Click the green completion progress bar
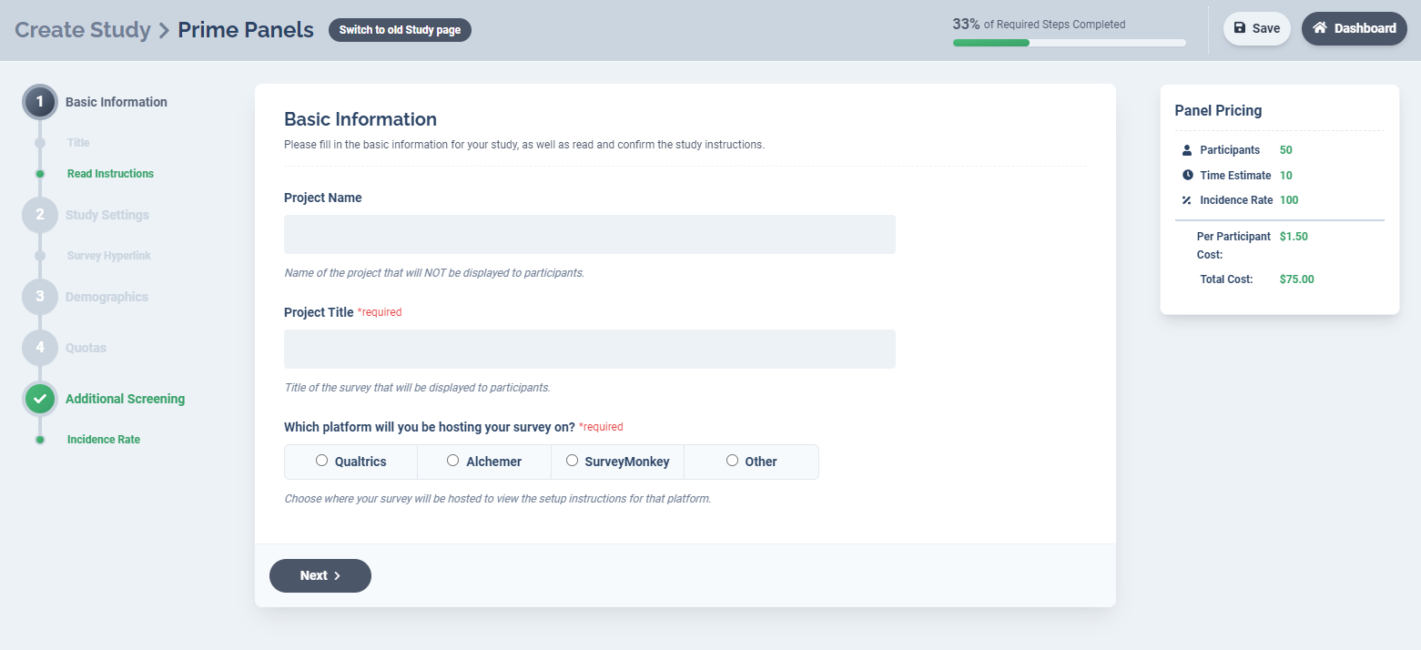Viewport: 1421px width, 650px height. tap(990, 44)
